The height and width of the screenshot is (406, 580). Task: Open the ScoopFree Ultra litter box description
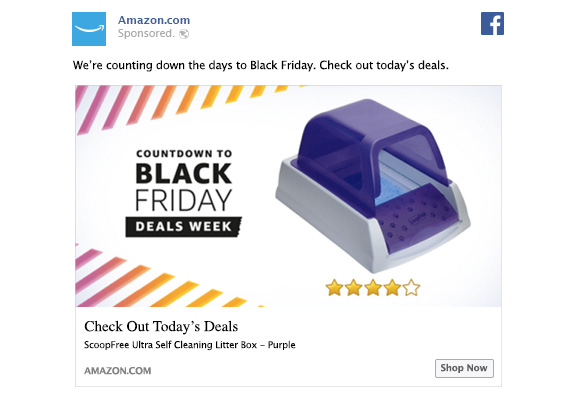189,345
